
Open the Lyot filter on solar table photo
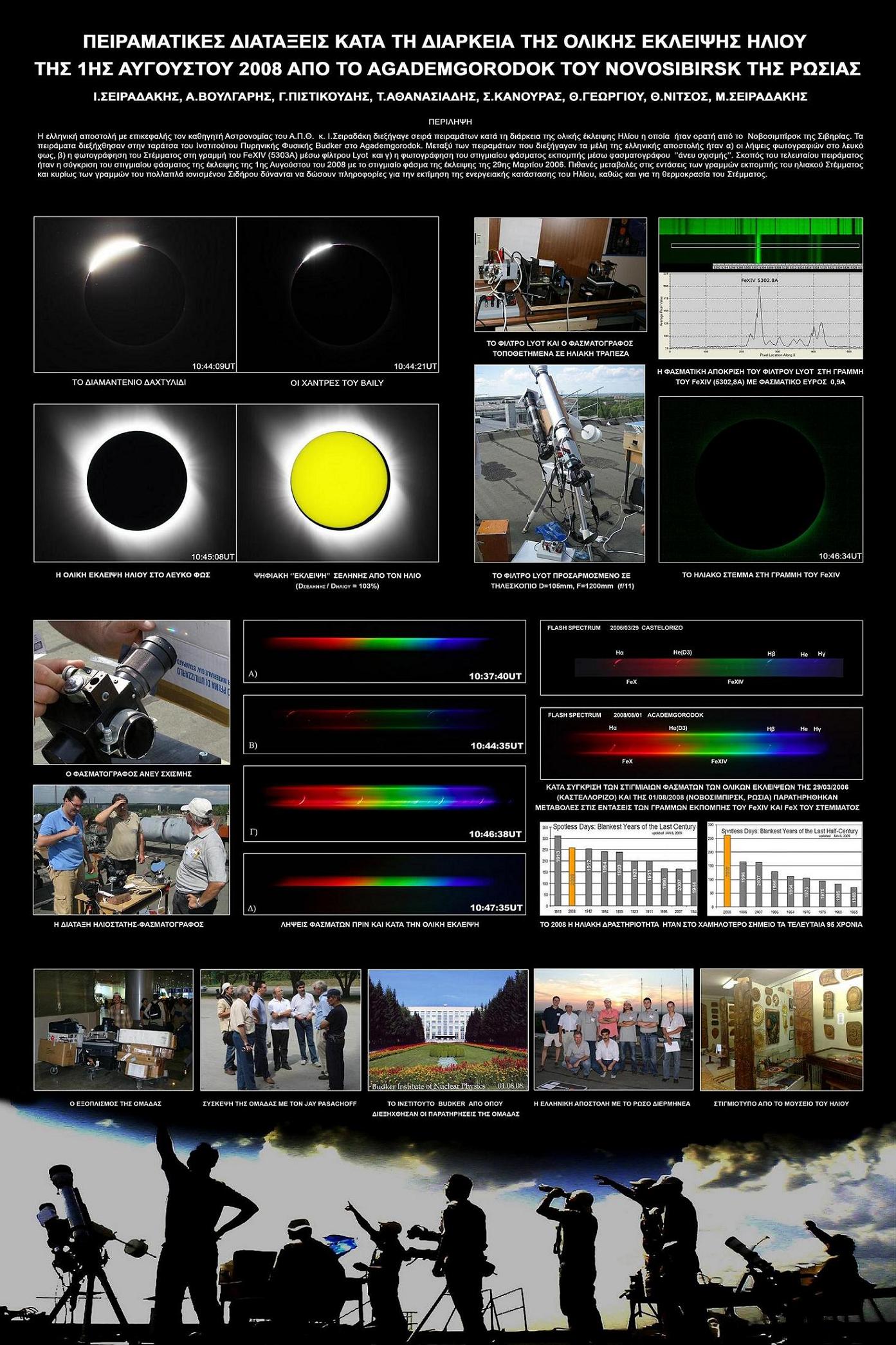point(560,275)
